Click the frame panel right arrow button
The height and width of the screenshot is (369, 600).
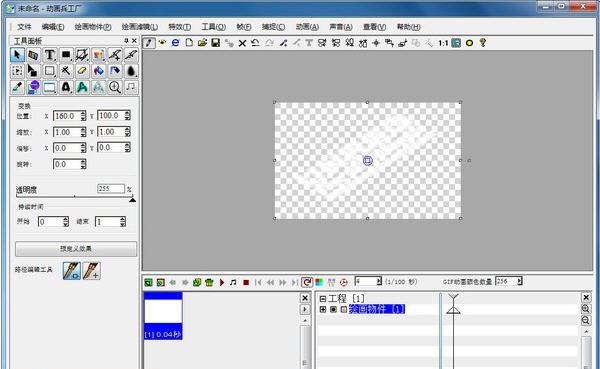point(305,309)
